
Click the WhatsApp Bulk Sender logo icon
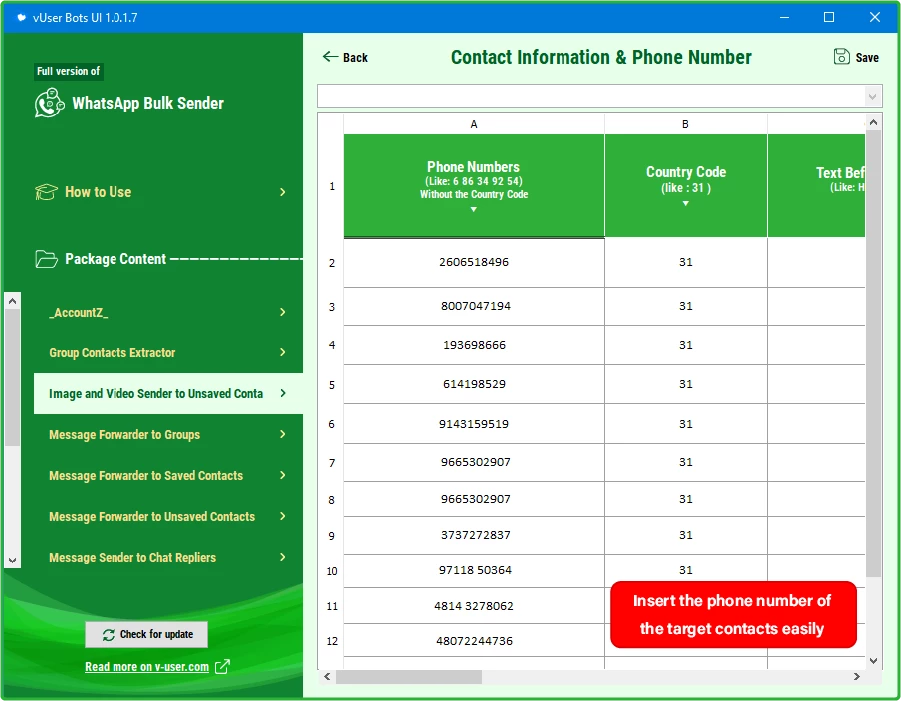point(49,103)
